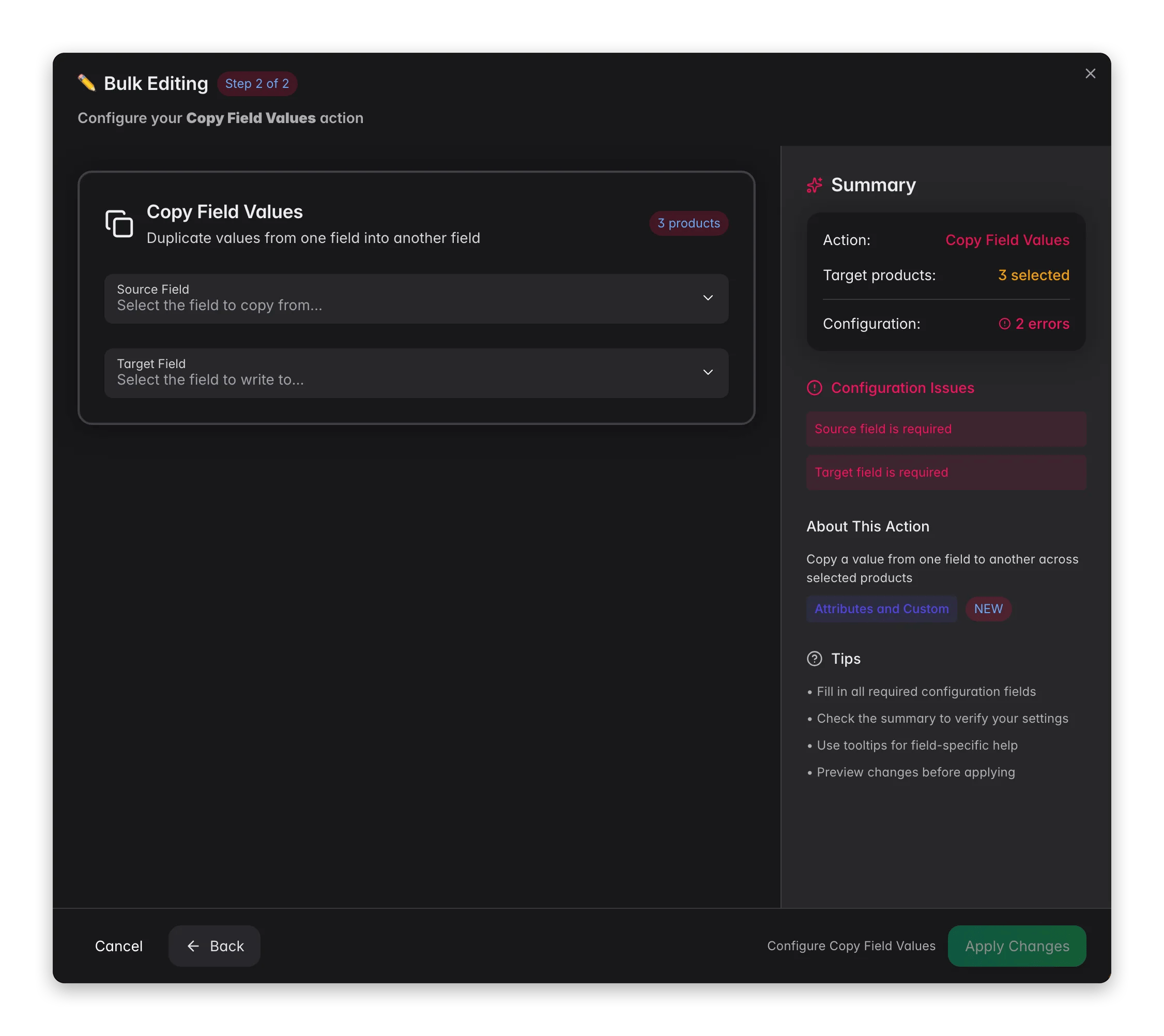Click the alert icon beside Configuration Issues
The height and width of the screenshot is (1036, 1164).
coord(815,388)
